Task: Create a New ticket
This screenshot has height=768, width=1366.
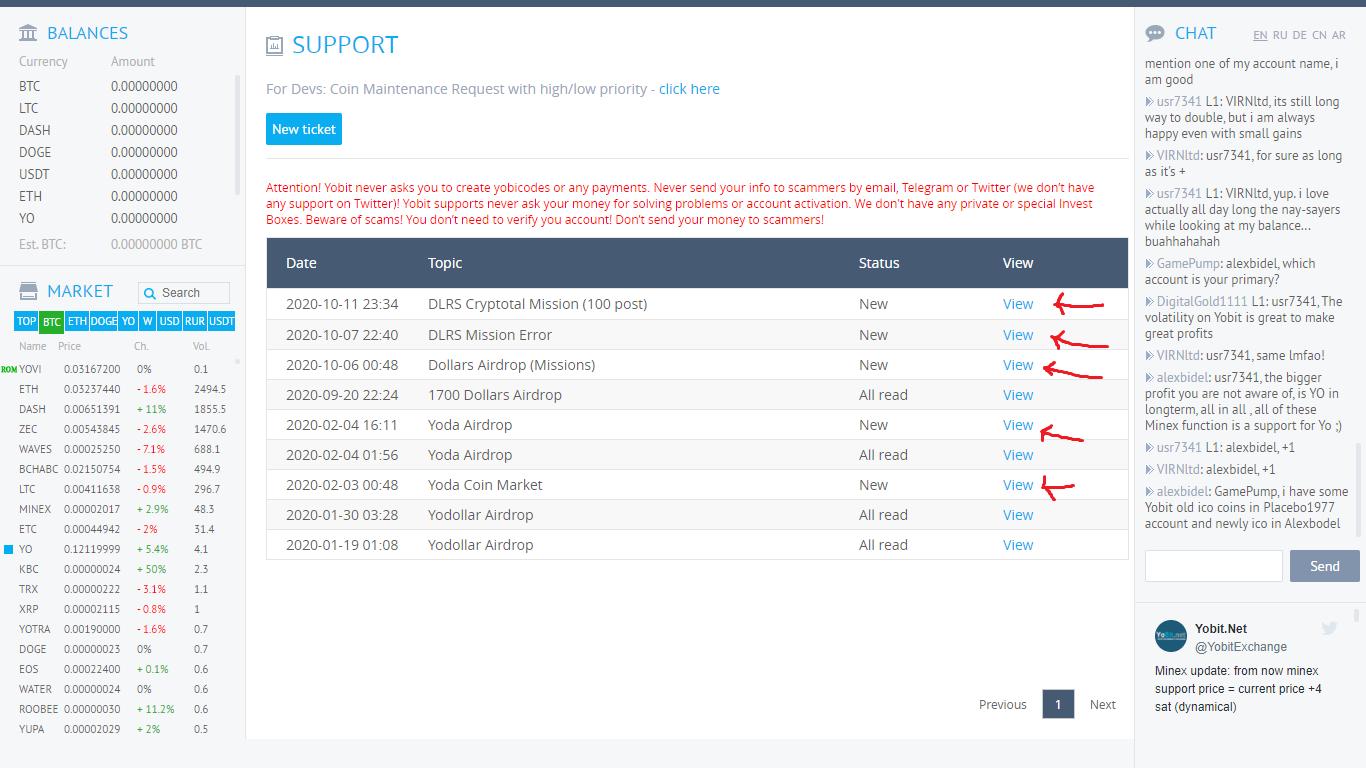Action: pyautogui.click(x=304, y=129)
